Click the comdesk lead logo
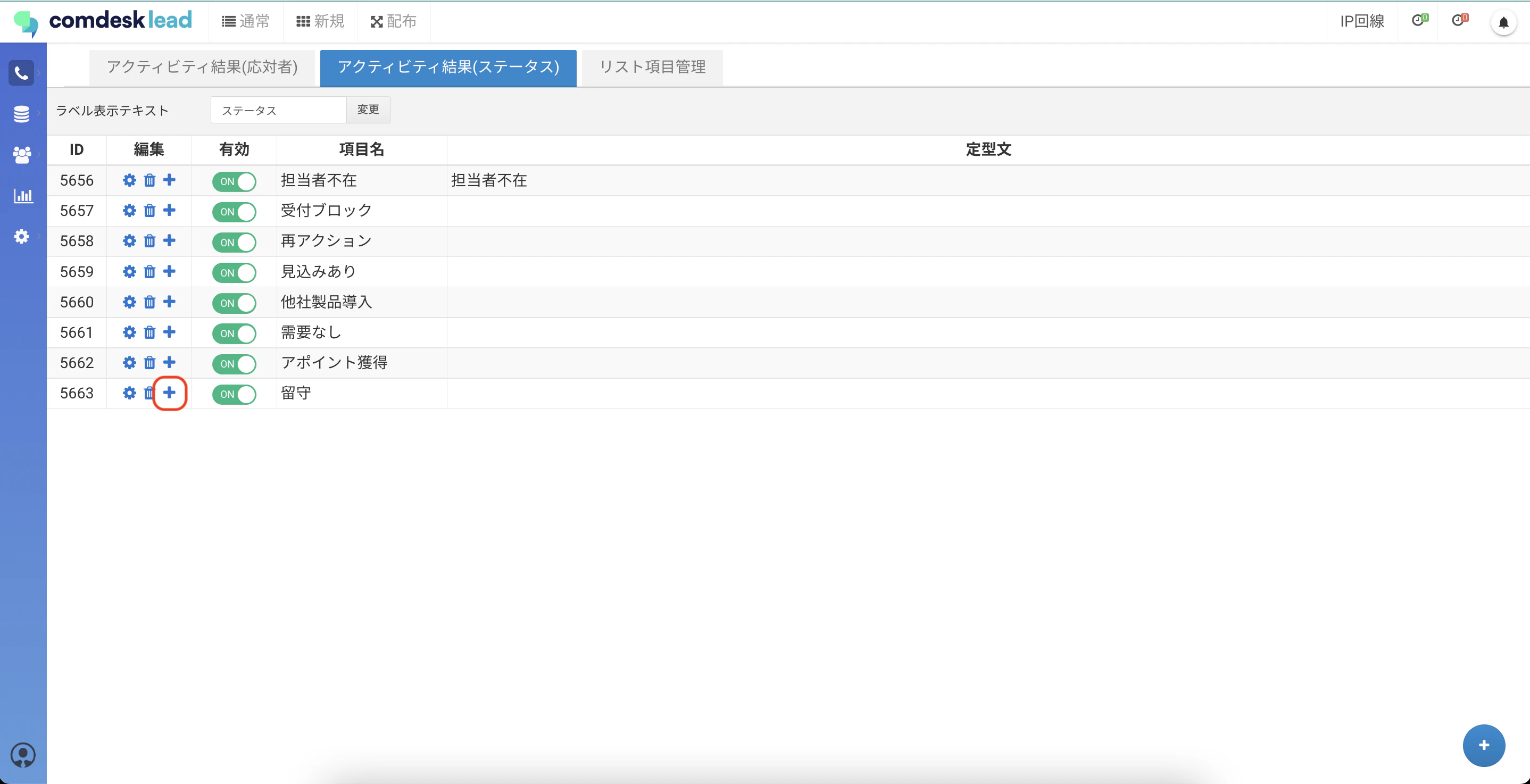1530x784 pixels. click(103, 21)
